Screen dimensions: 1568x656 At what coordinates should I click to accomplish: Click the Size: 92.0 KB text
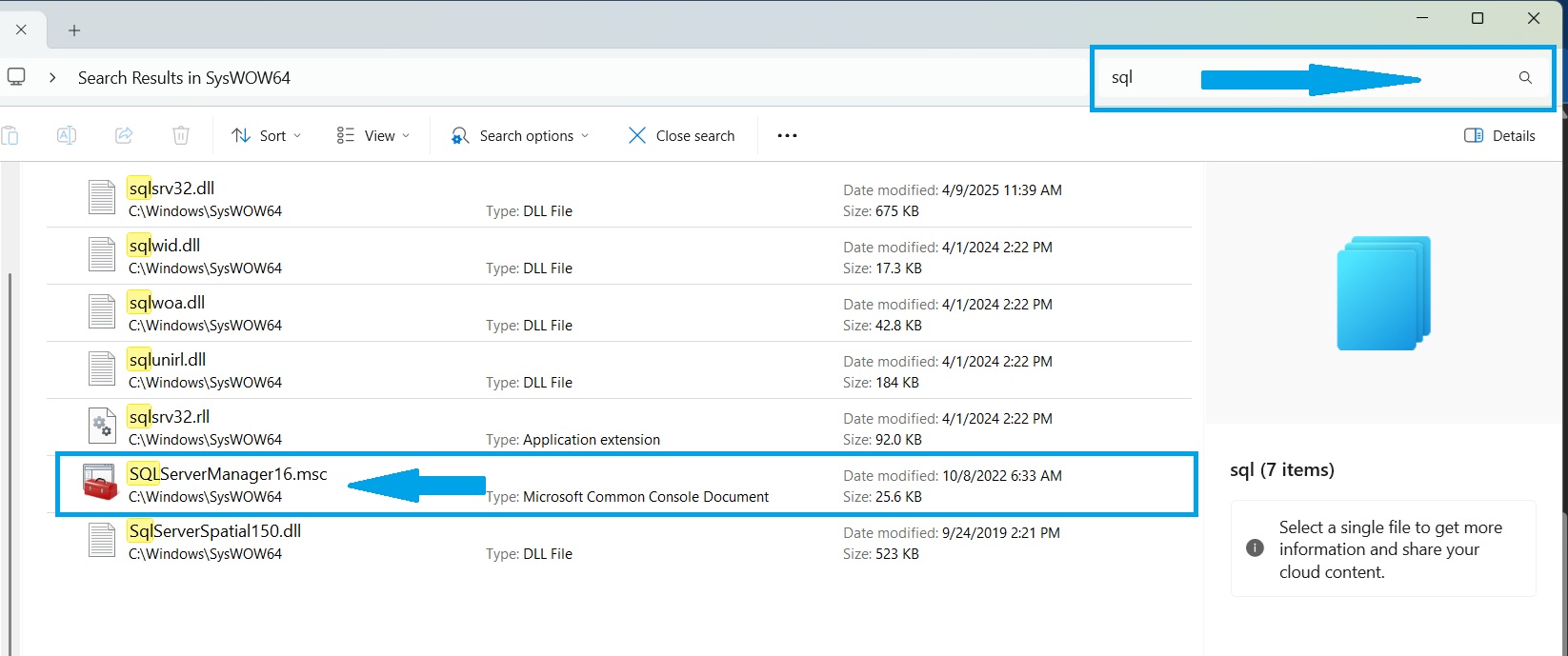tap(882, 440)
